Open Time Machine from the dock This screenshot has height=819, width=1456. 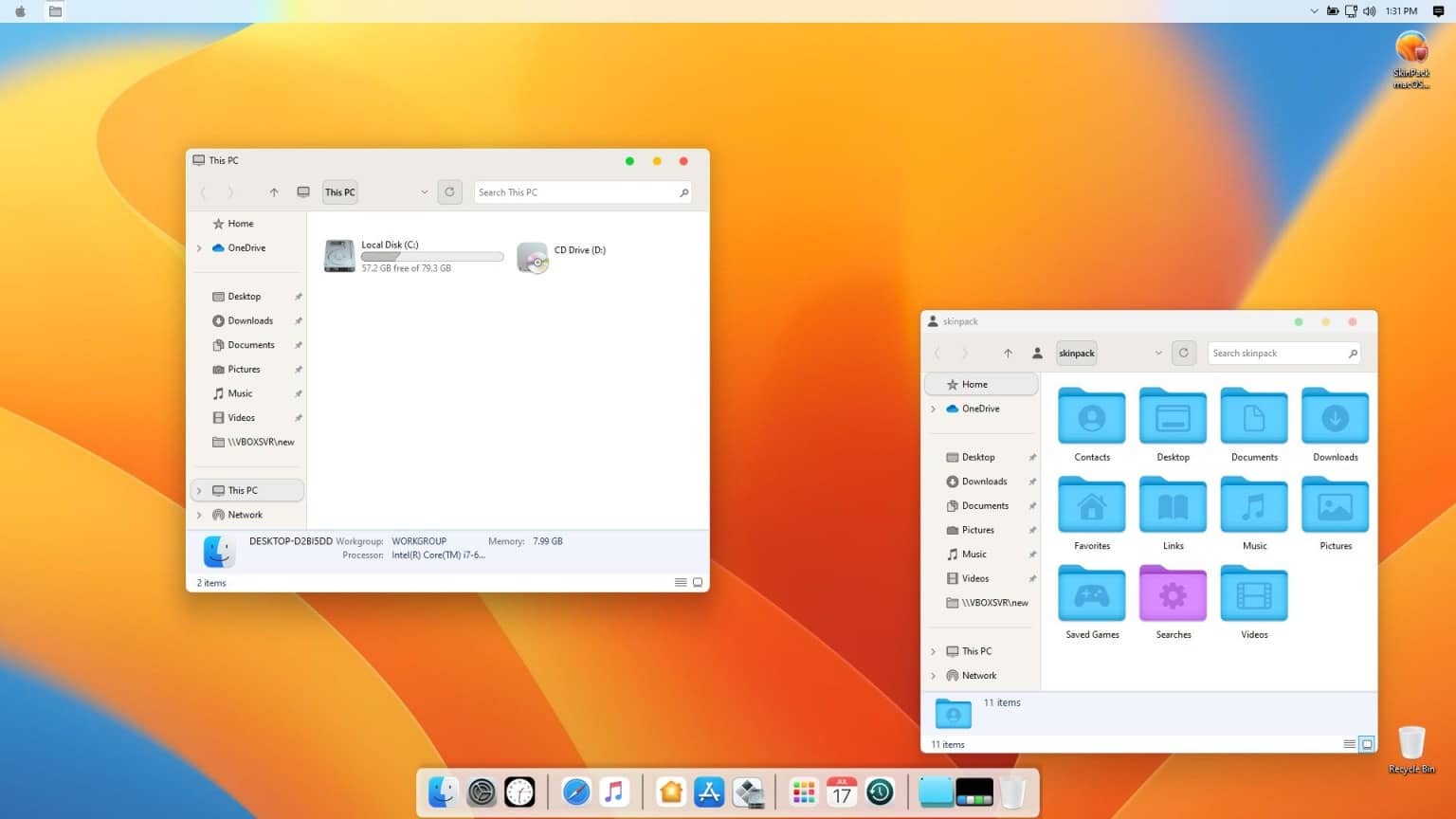880,792
